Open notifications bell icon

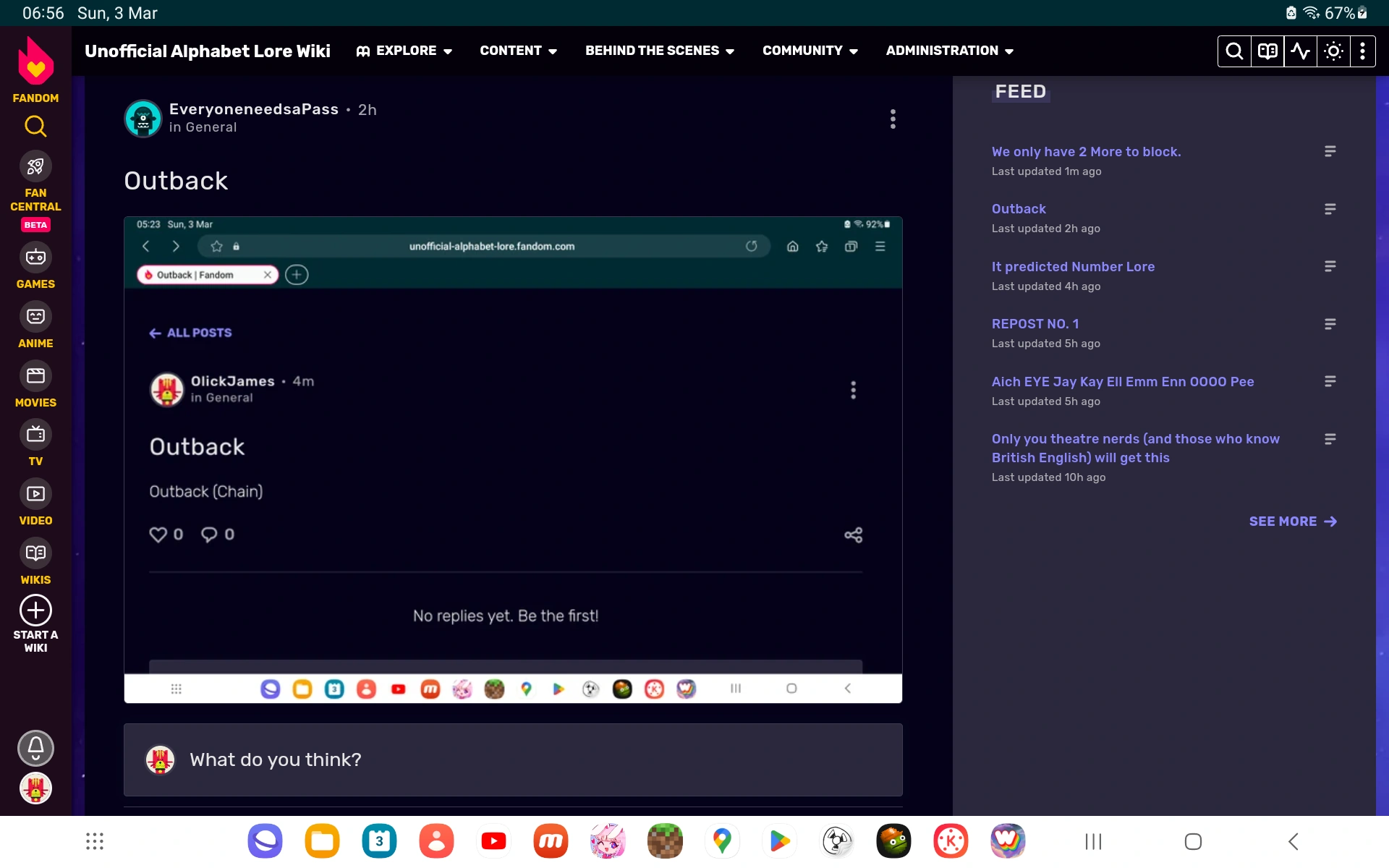tap(35, 748)
